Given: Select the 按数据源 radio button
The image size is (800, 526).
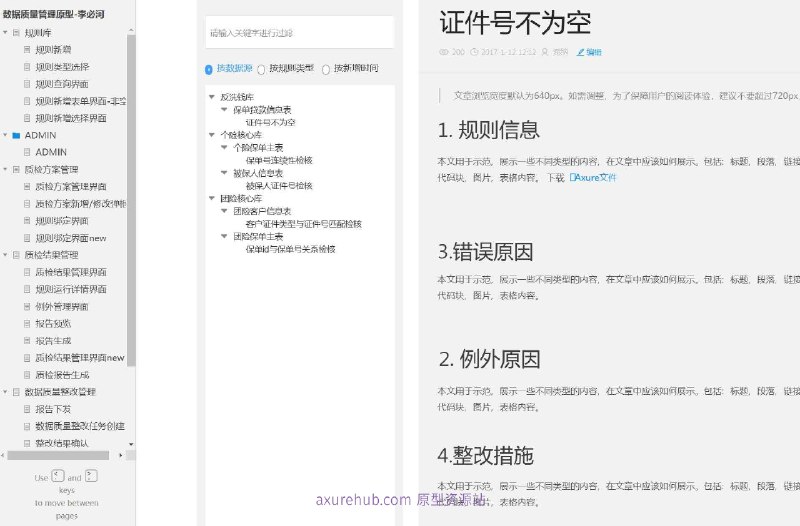Looking at the screenshot, I should pos(209,69).
